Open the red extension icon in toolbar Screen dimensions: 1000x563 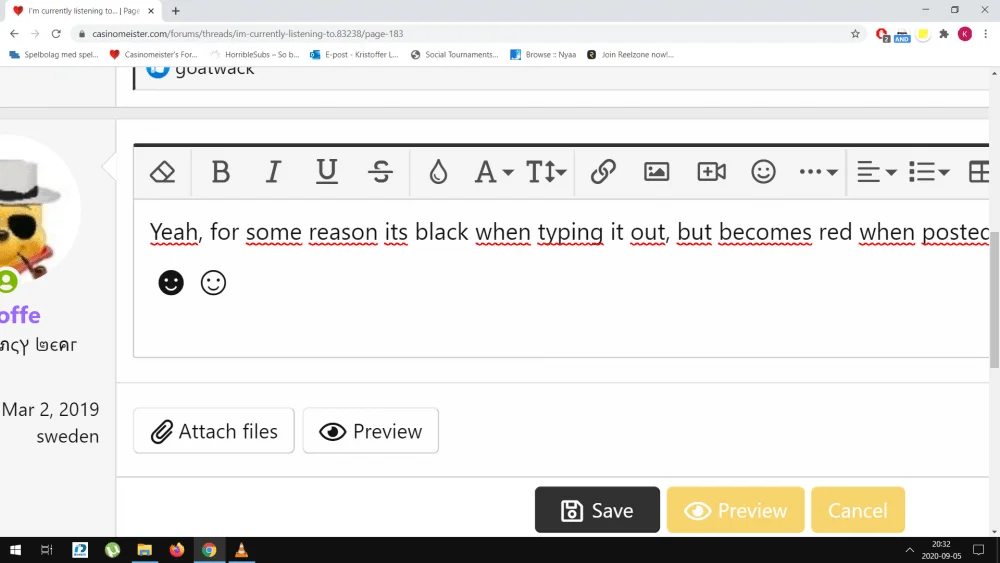(x=882, y=34)
